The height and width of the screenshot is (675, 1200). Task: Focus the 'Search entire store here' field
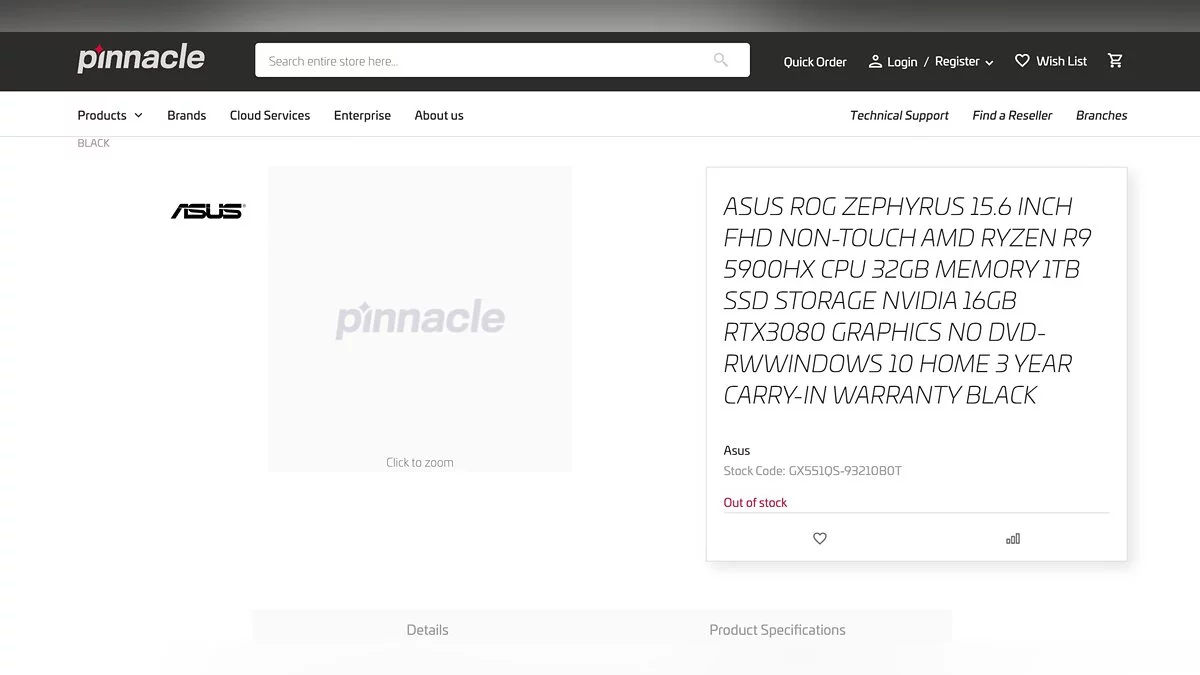click(502, 60)
